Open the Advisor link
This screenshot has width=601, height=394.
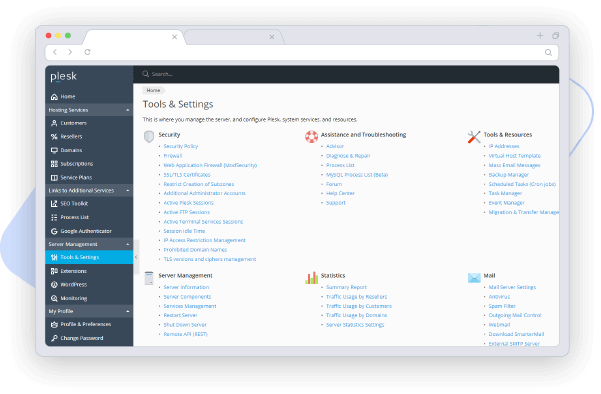pyautogui.click(x=335, y=146)
